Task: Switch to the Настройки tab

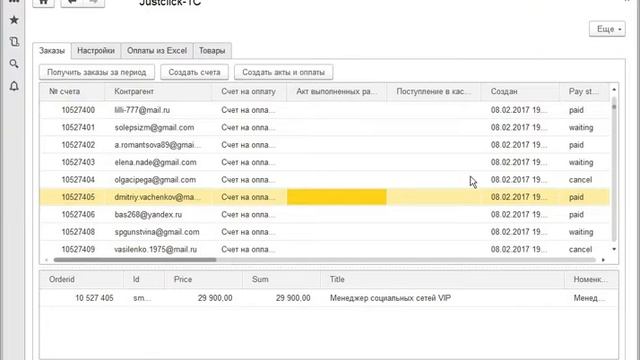Action: tap(96, 51)
